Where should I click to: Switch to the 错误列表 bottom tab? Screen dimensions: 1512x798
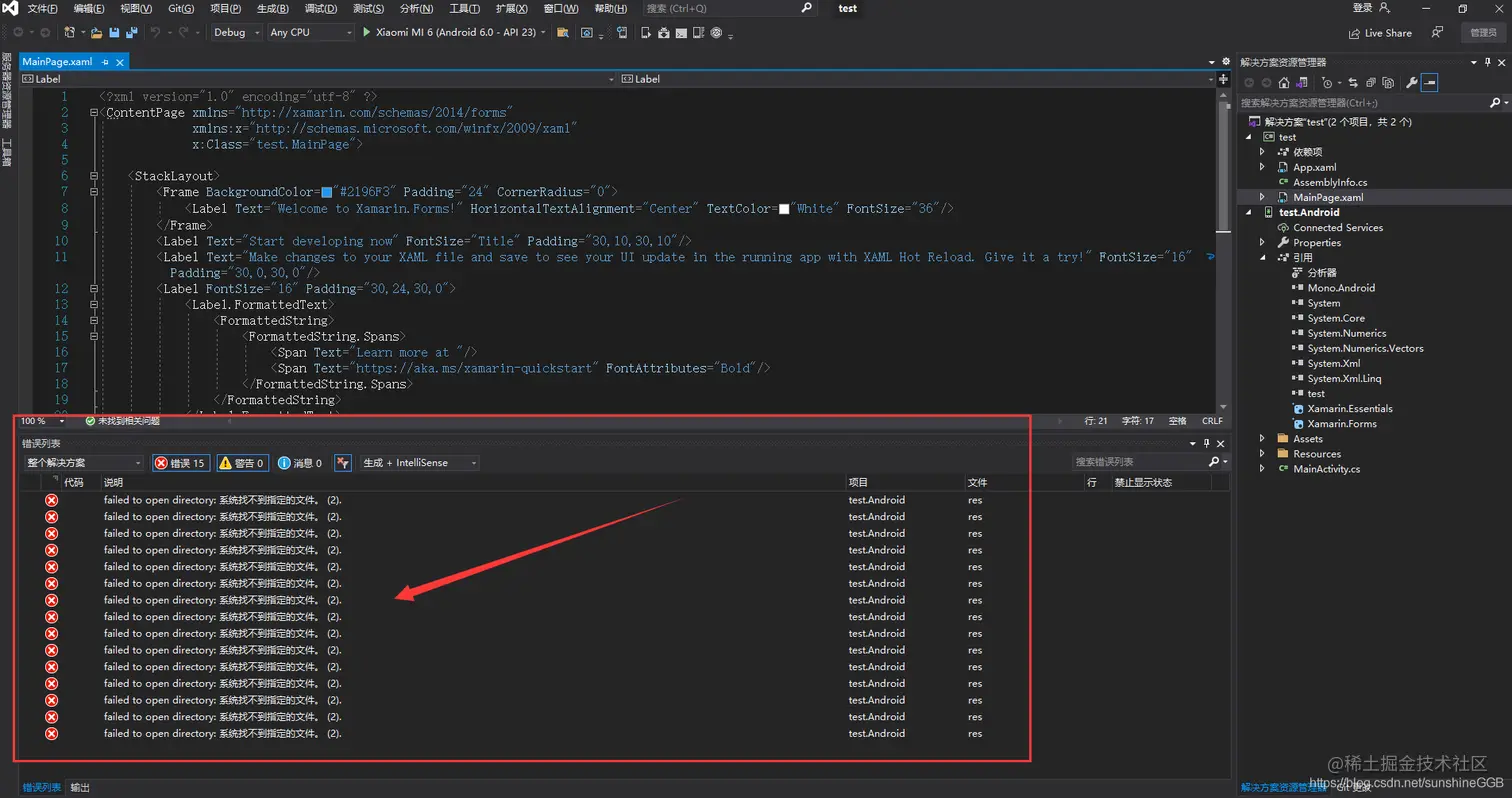point(42,788)
